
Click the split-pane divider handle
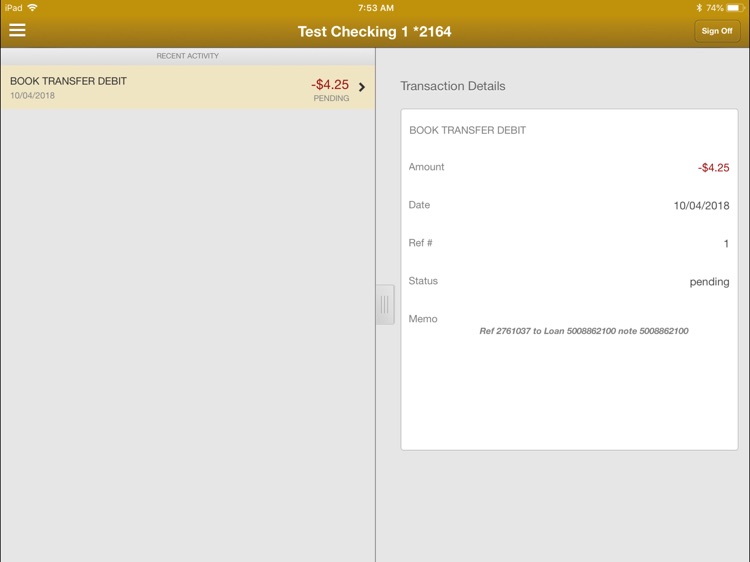coord(385,305)
